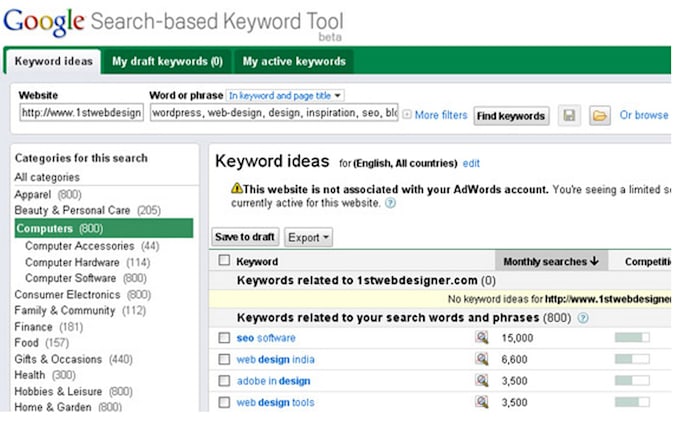The height and width of the screenshot is (424, 680).
Task: Open 'In keyword and page title' dropdown
Action: (285, 95)
